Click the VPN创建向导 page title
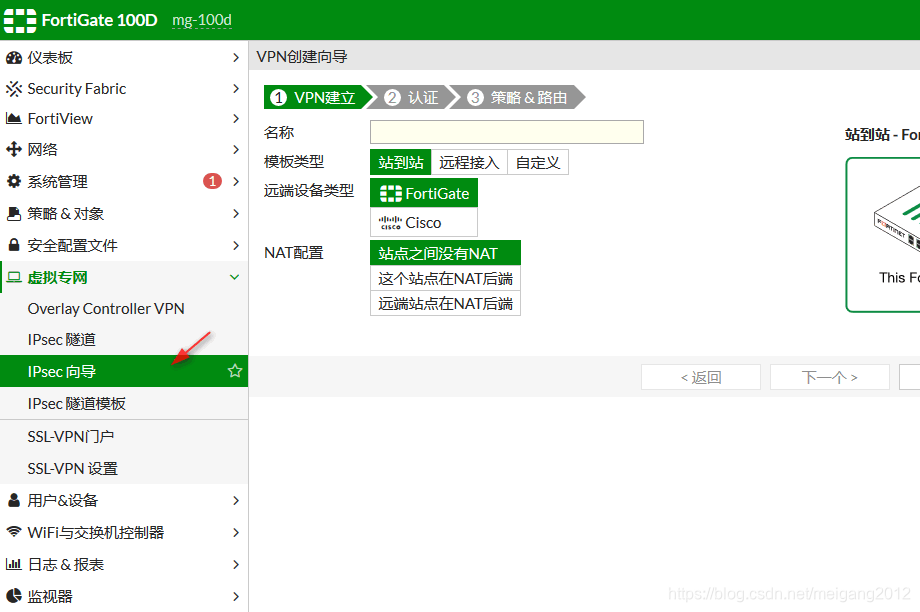This screenshot has width=920, height=612. (302, 56)
